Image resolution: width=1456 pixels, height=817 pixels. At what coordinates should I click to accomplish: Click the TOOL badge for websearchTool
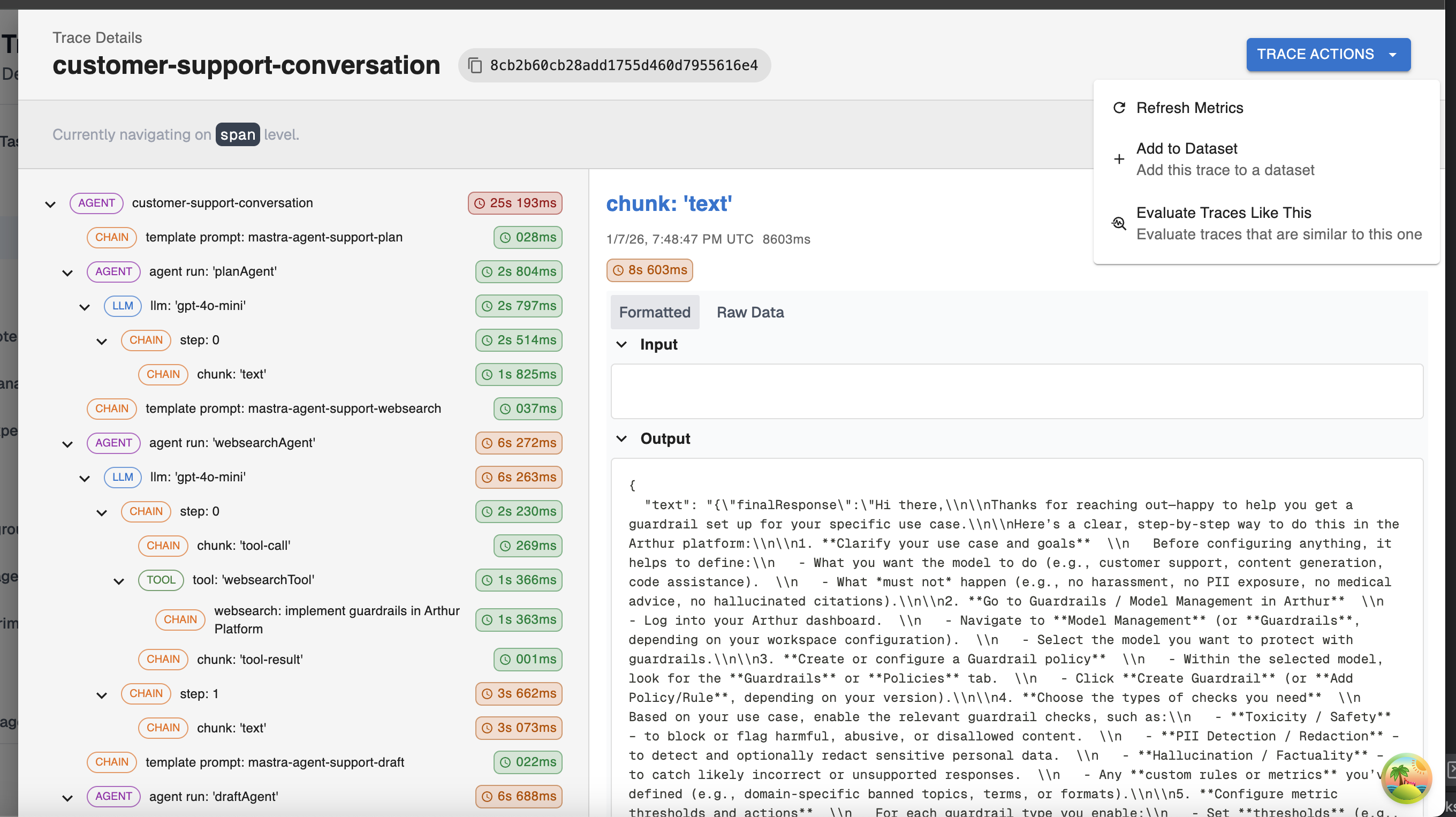click(x=161, y=579)
